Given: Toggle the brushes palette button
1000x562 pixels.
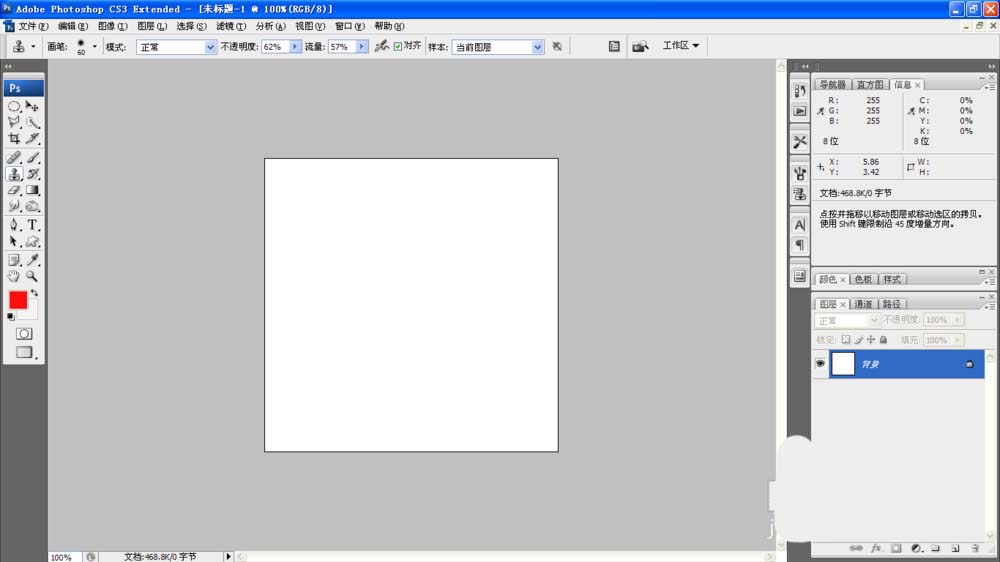Looking at the screenshot, I should [x=614, y=46].
